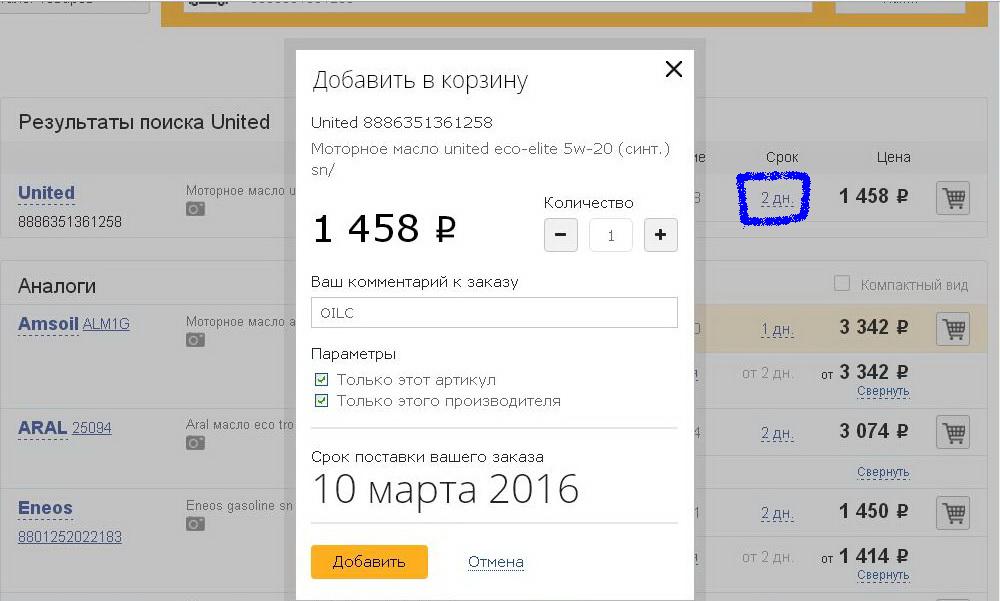Open article link ALM1G
The height and width of the screenshot is (601, 1000).
tap(106, 325)
